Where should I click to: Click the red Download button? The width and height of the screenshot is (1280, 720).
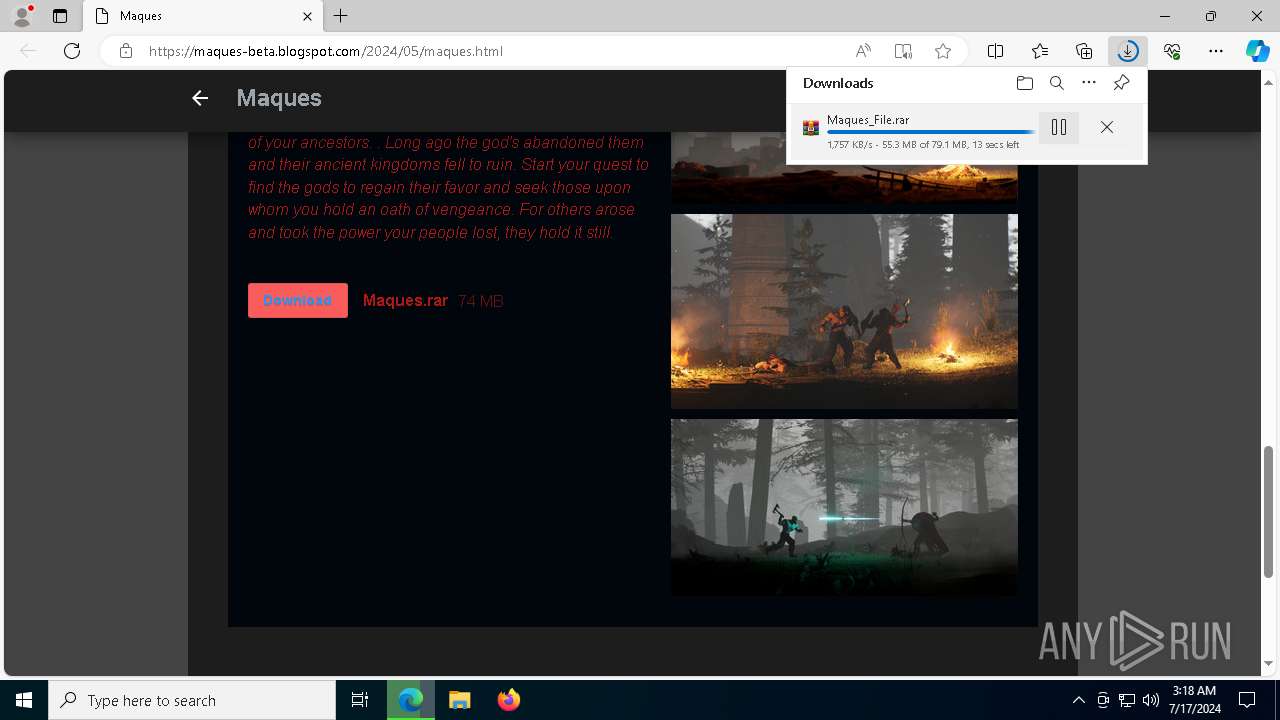click(x=298, y=300)
